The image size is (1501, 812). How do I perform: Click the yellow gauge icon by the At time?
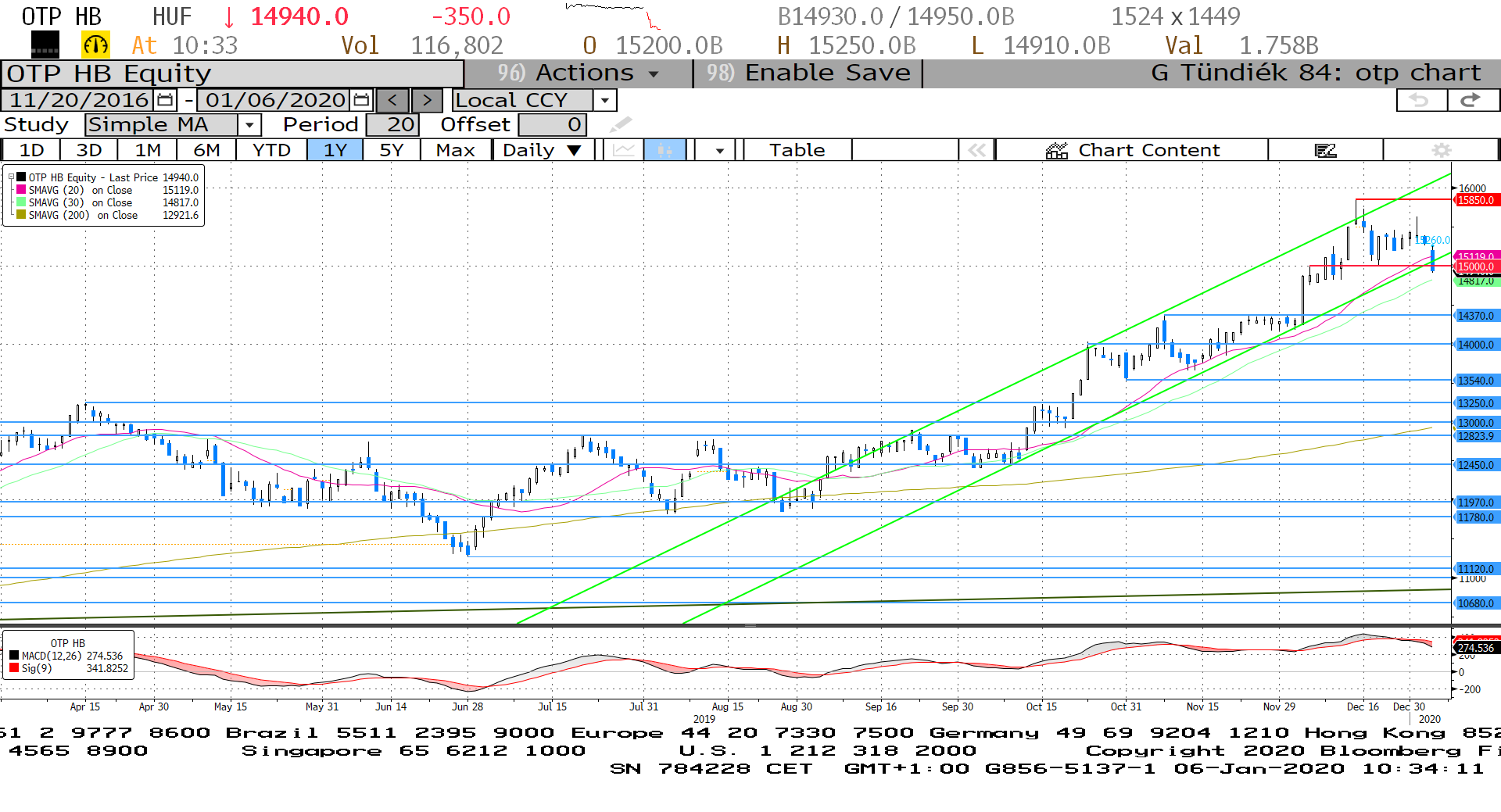(95, 45)
